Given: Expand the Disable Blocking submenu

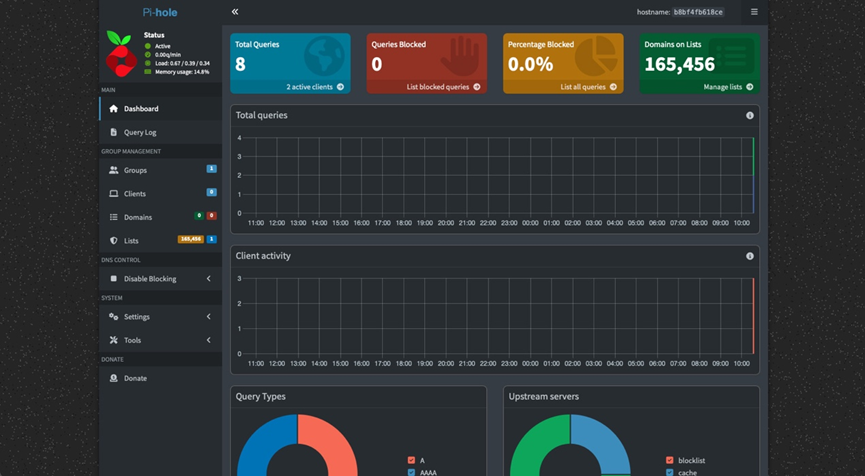Looking at the screenshot, I should point(208,279).
